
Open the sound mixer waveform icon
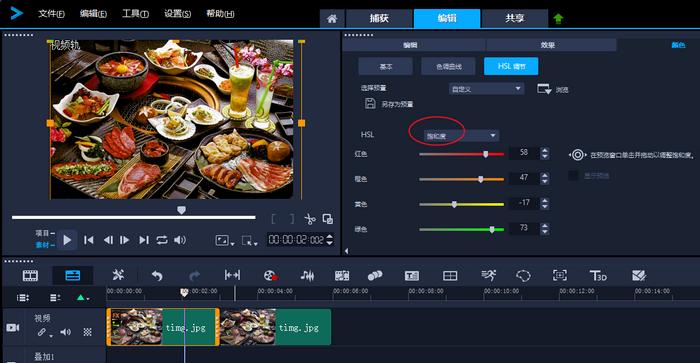[x=307, y=275]
